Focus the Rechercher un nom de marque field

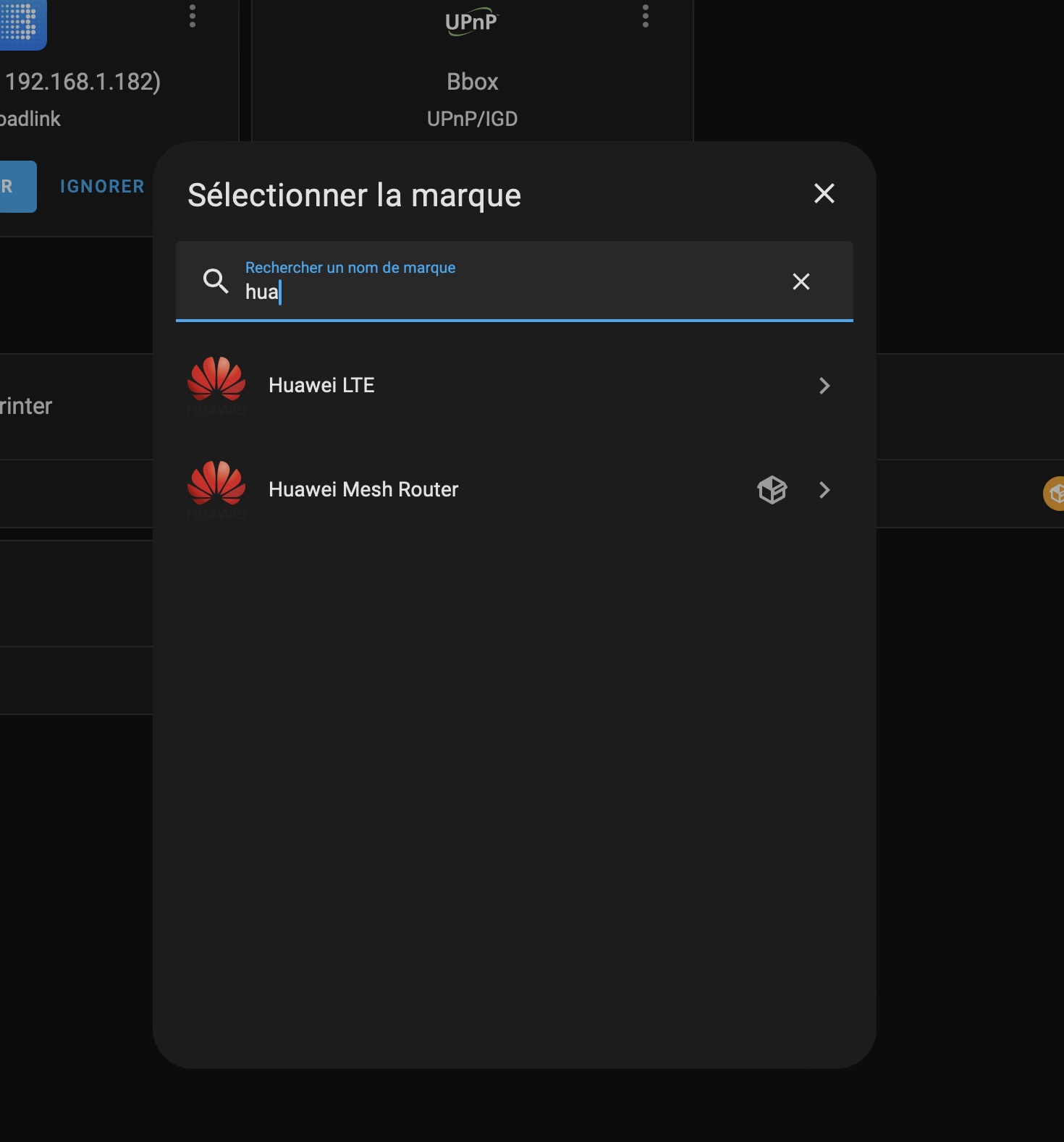click(x=514, y=281)
